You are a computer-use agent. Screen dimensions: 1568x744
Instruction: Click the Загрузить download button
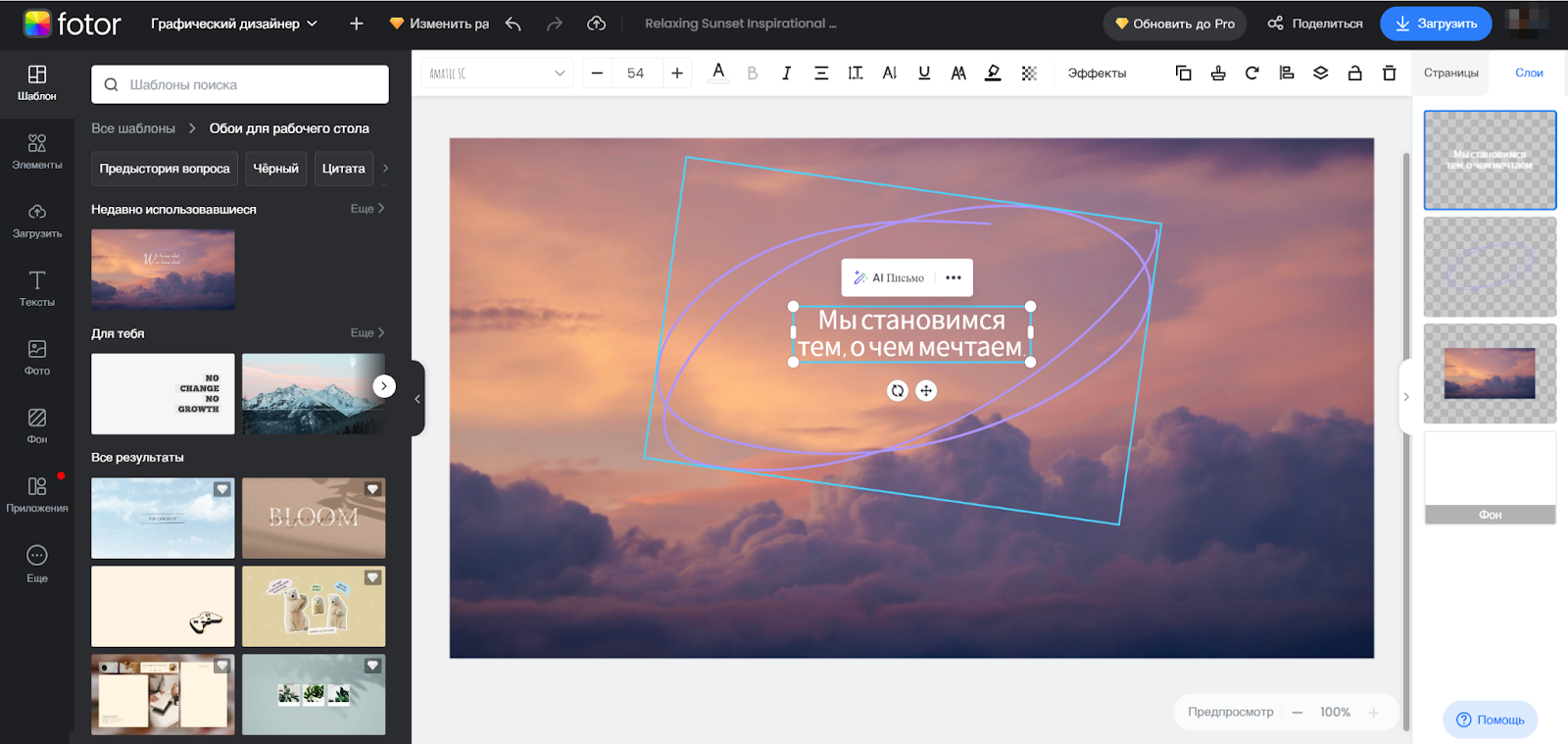[1436, 24]
